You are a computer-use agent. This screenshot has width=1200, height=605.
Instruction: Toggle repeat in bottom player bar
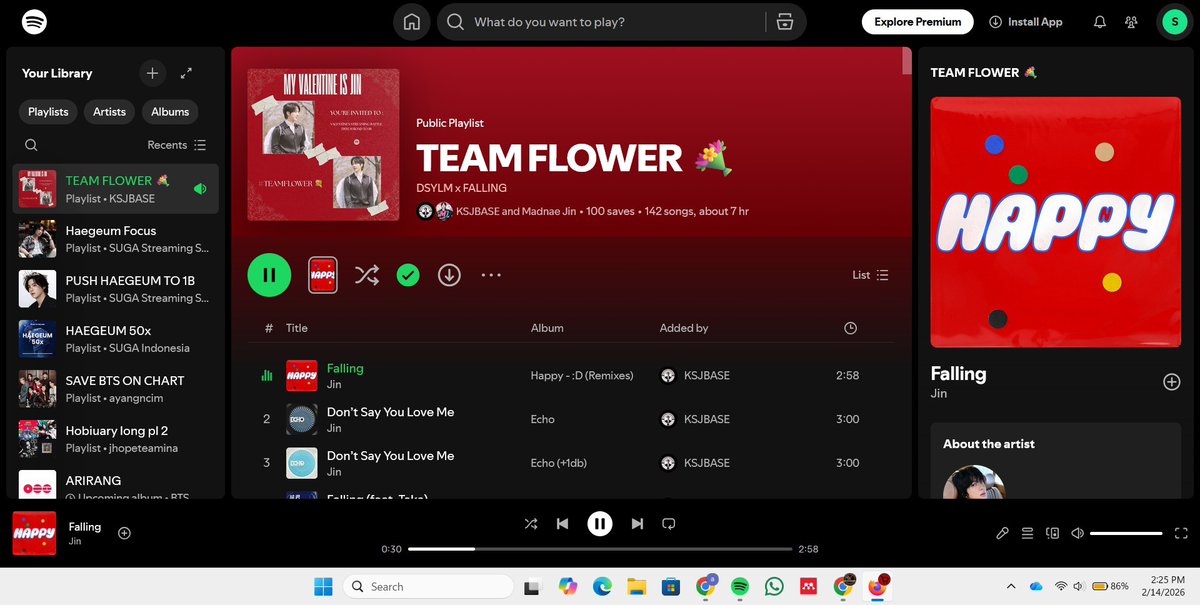(669, 524)
